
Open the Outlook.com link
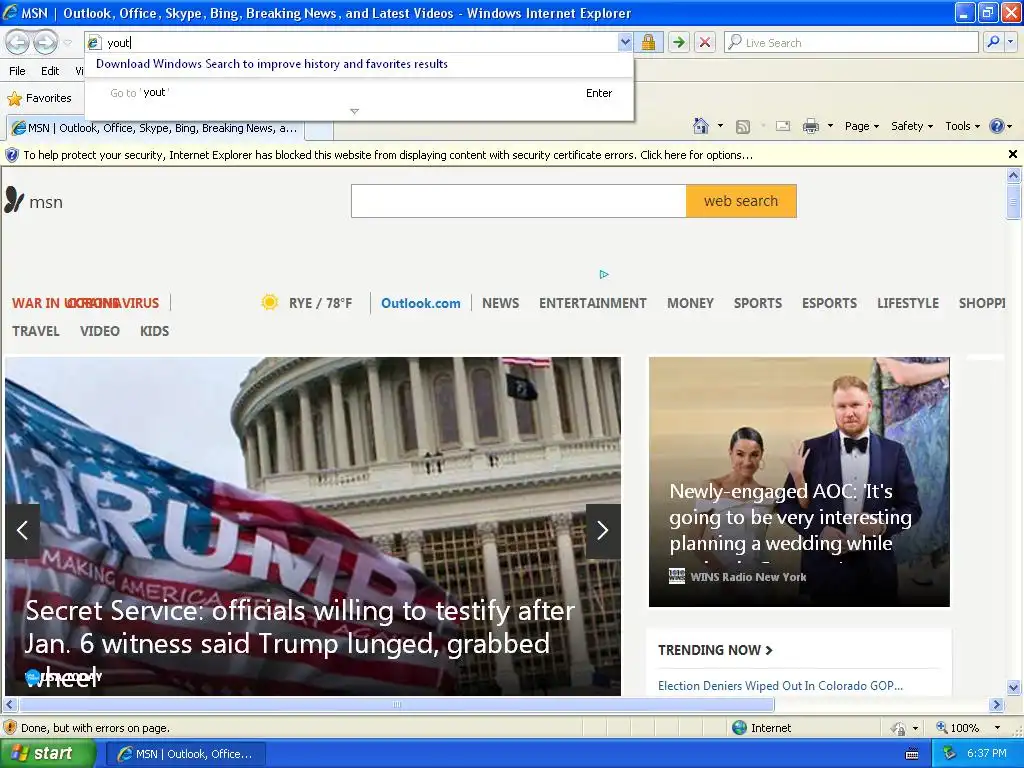[x=421, y=304]
